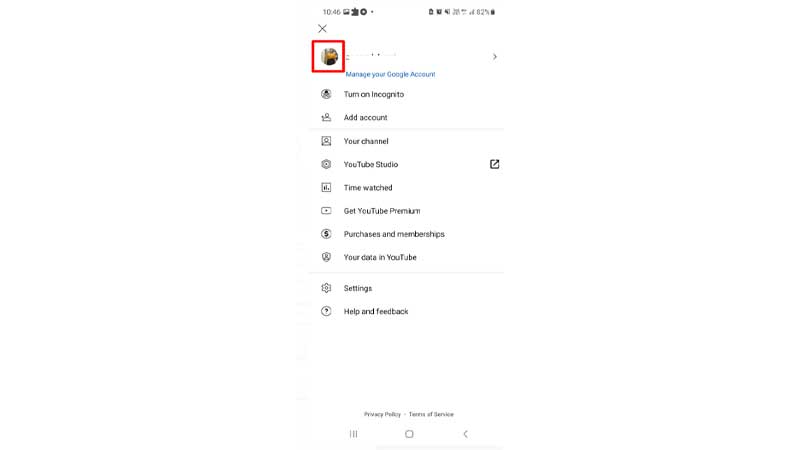The image size is (800, 450).
Task: Tap the Time watched bar chart icon
Action: [x=326, y=187]
